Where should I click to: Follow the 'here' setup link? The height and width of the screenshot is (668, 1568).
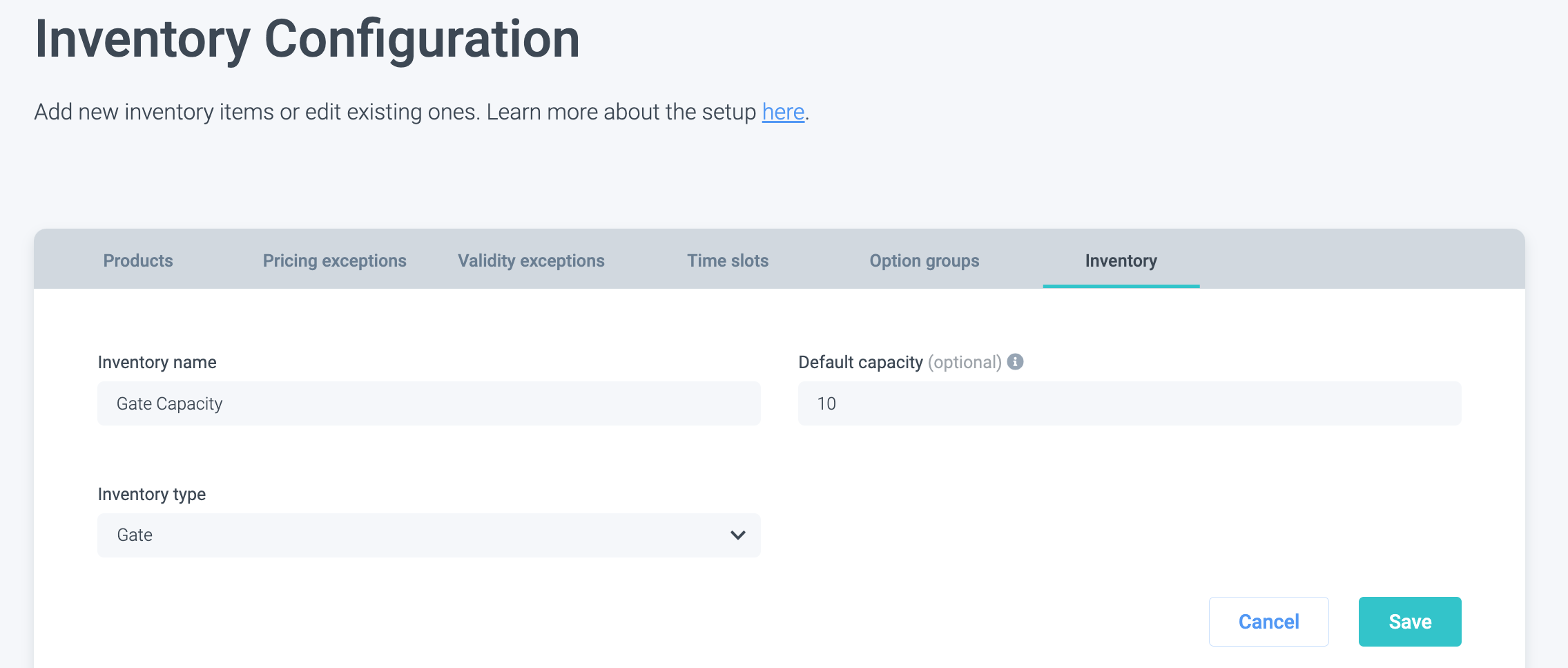783,112
